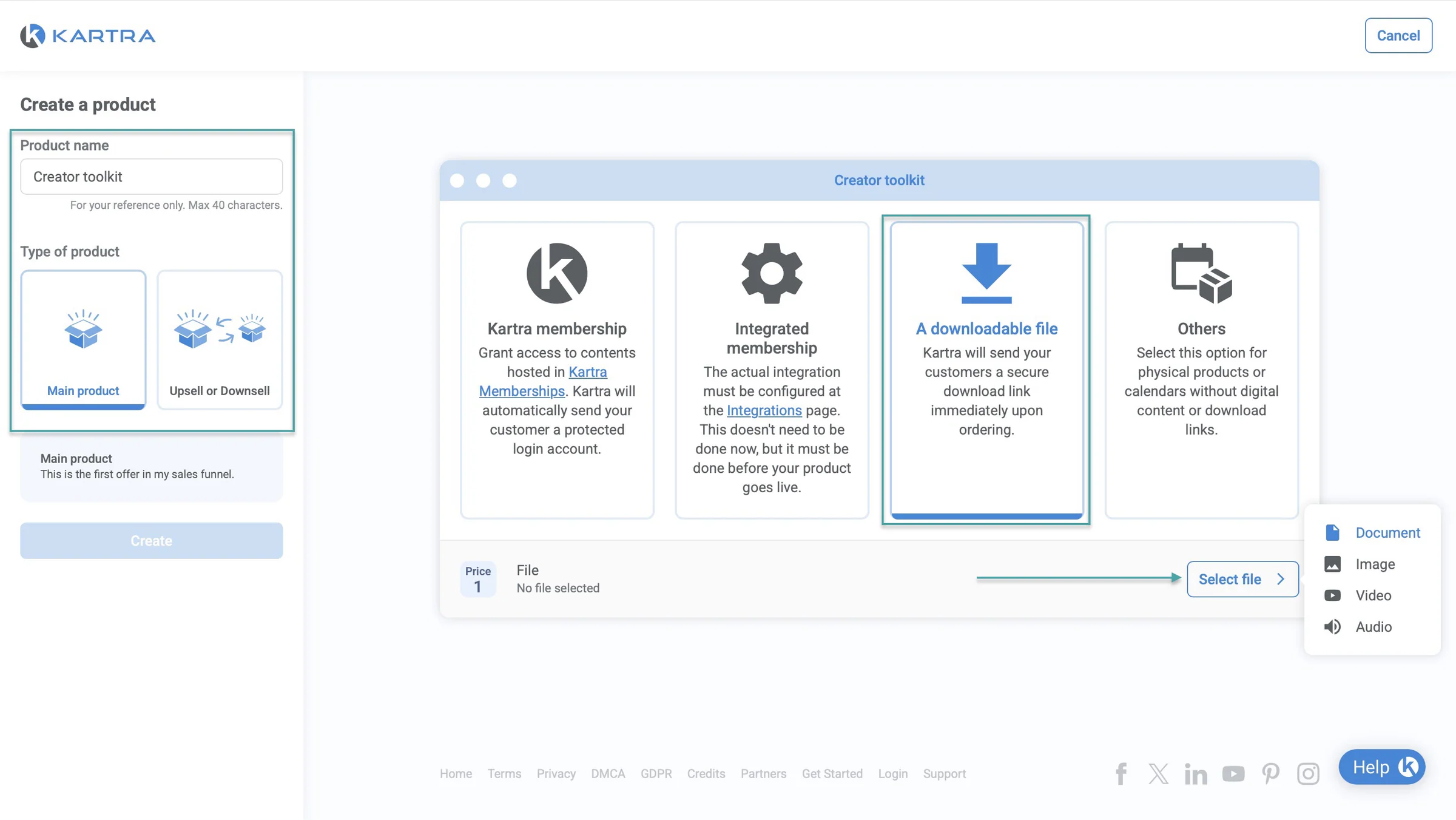Click the Kartra logo in header

tap(88, 36)
